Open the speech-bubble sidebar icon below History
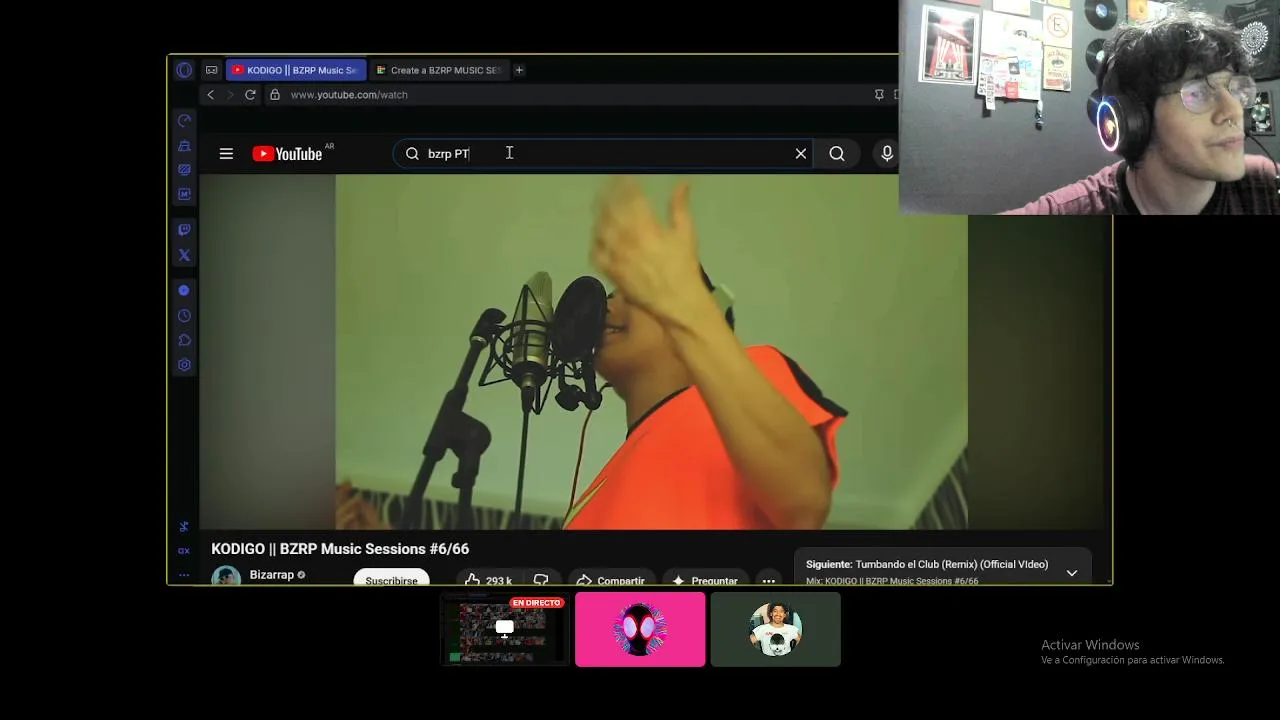The height and width of the screenshot is (720, 1280). click(184, 340)
